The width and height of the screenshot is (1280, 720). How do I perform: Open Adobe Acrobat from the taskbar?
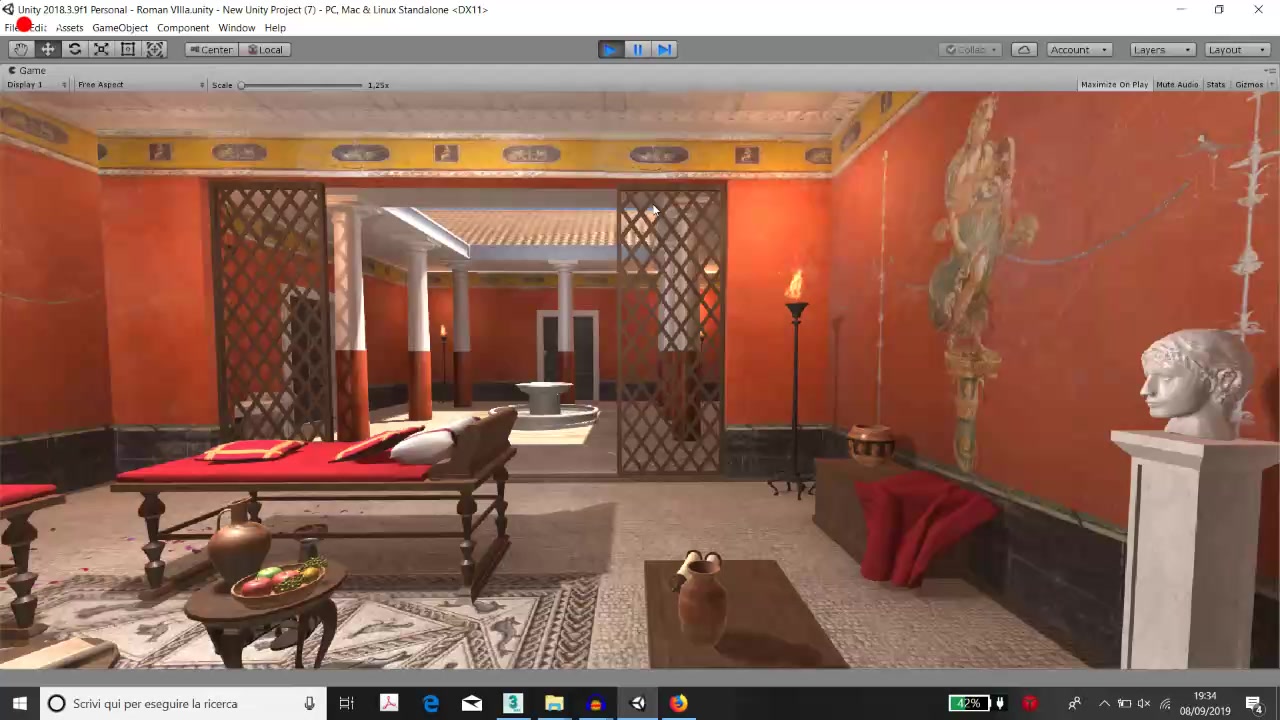click(388, 703)
